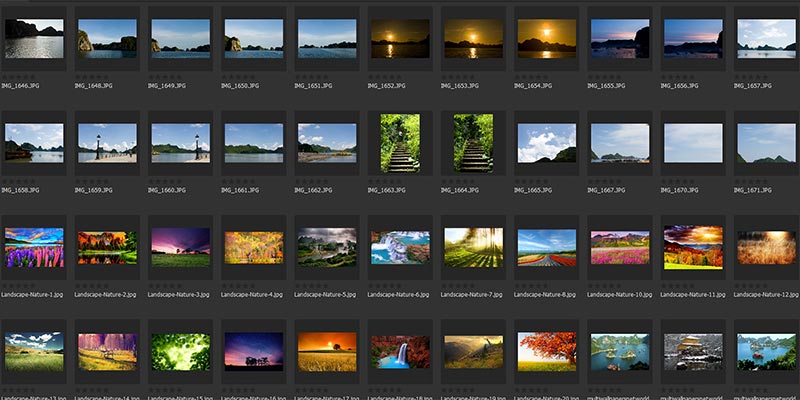Select the Landscape-Nature-3.jpg thumbnail
This screenshot has width=800, height=400.
(x=181, y=247)
